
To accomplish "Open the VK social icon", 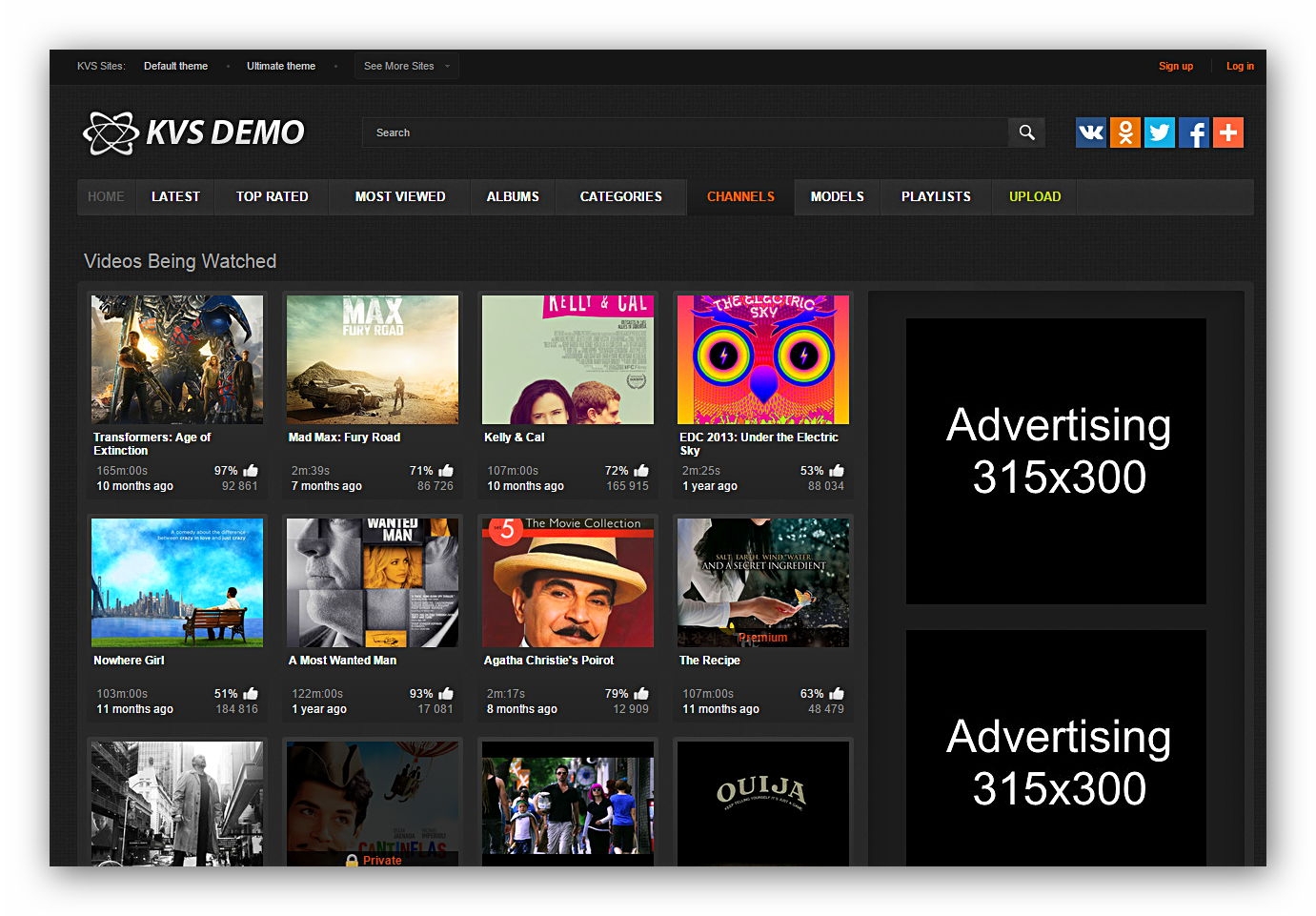I will click(1090, 132).
